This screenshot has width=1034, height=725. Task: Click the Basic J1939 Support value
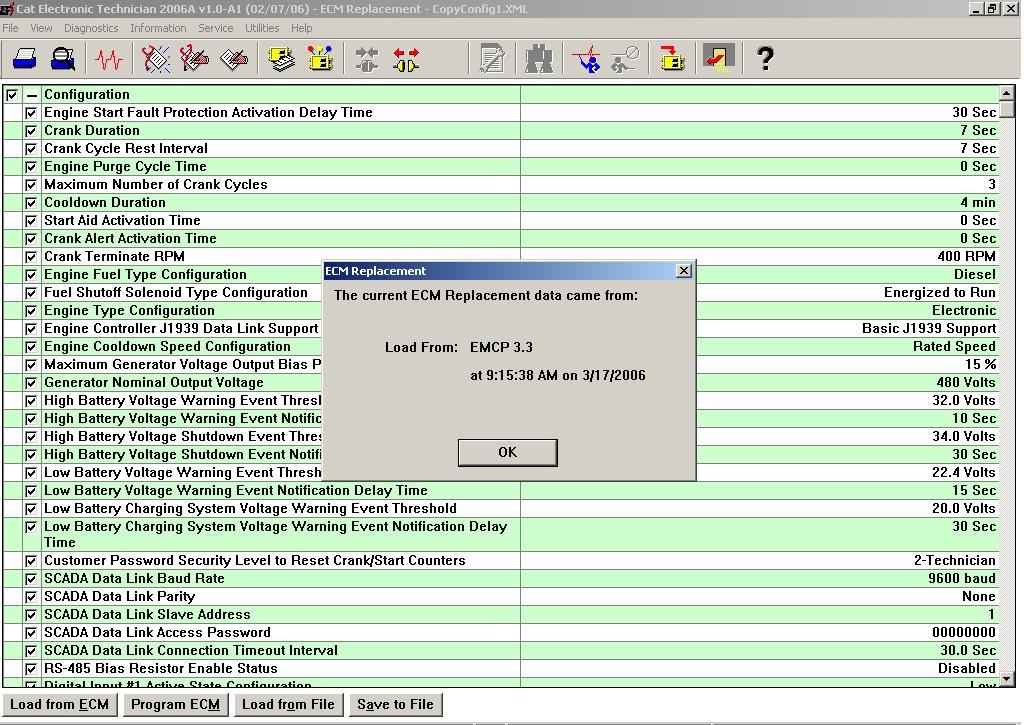pyautogui.click(x=928, y=329)
